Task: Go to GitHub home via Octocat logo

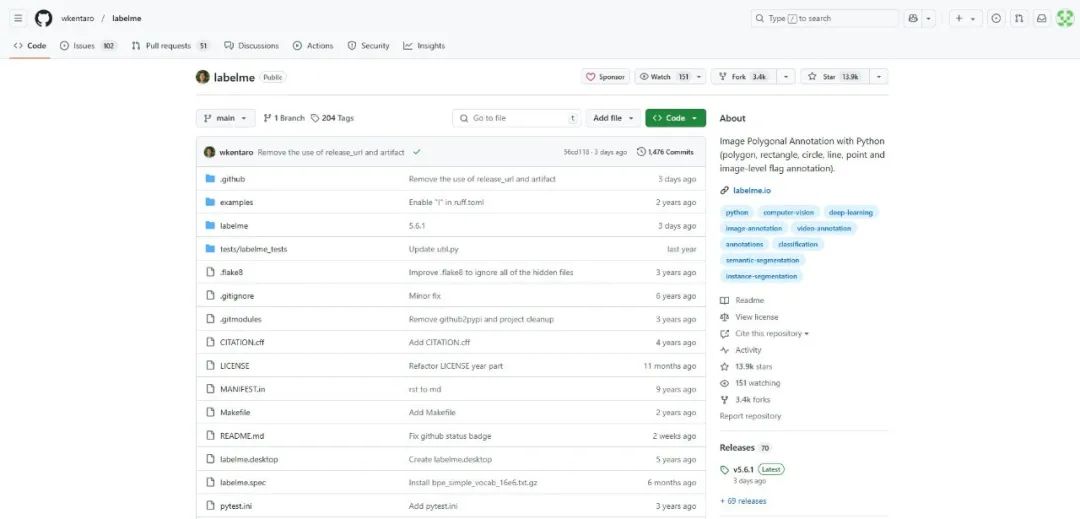Action: (x=43, y=19)
